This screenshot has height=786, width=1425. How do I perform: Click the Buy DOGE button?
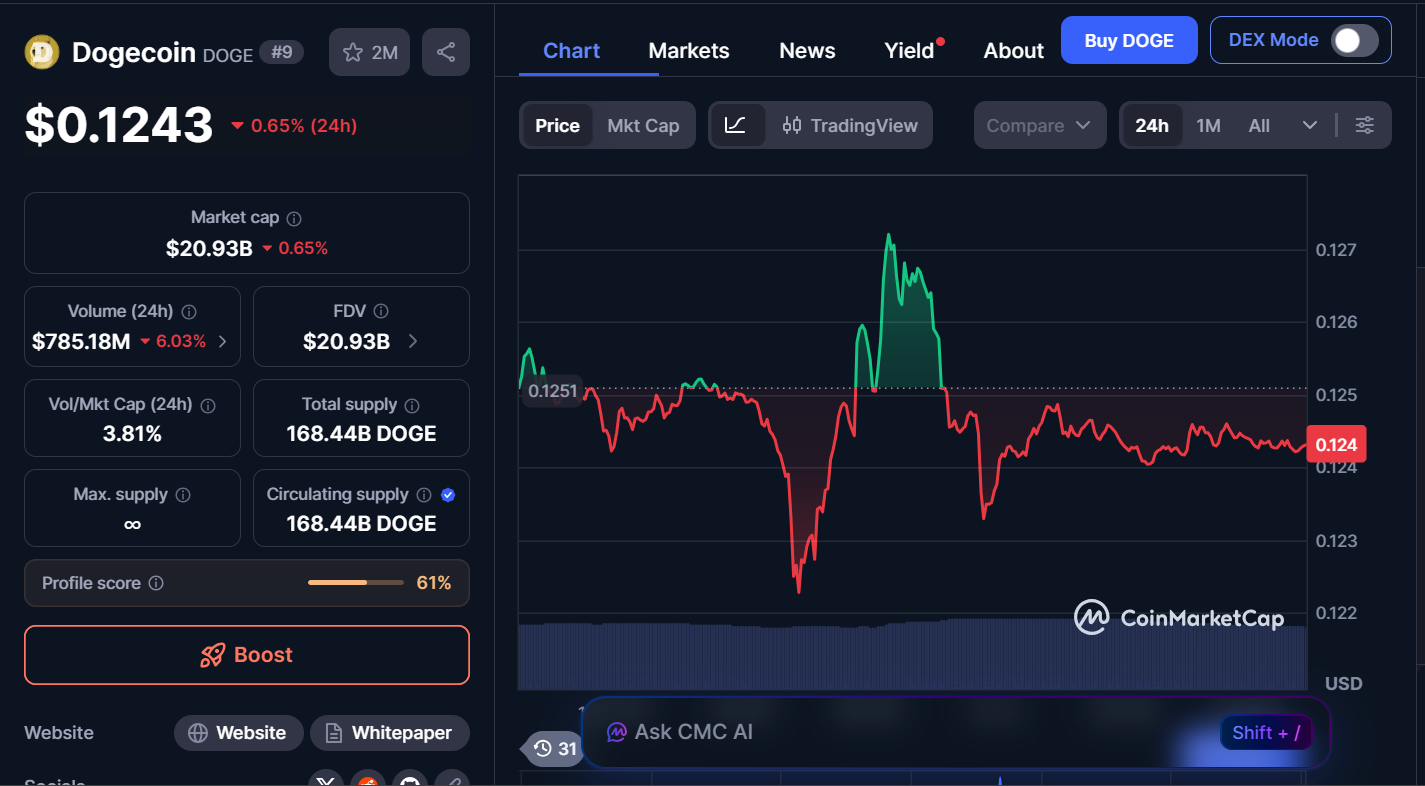(x=1129, y=40)
